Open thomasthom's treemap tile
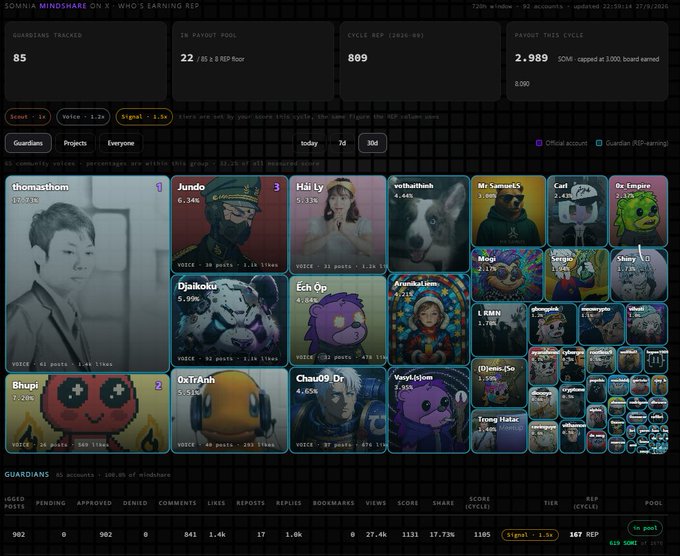 click(x=87, y=274)
